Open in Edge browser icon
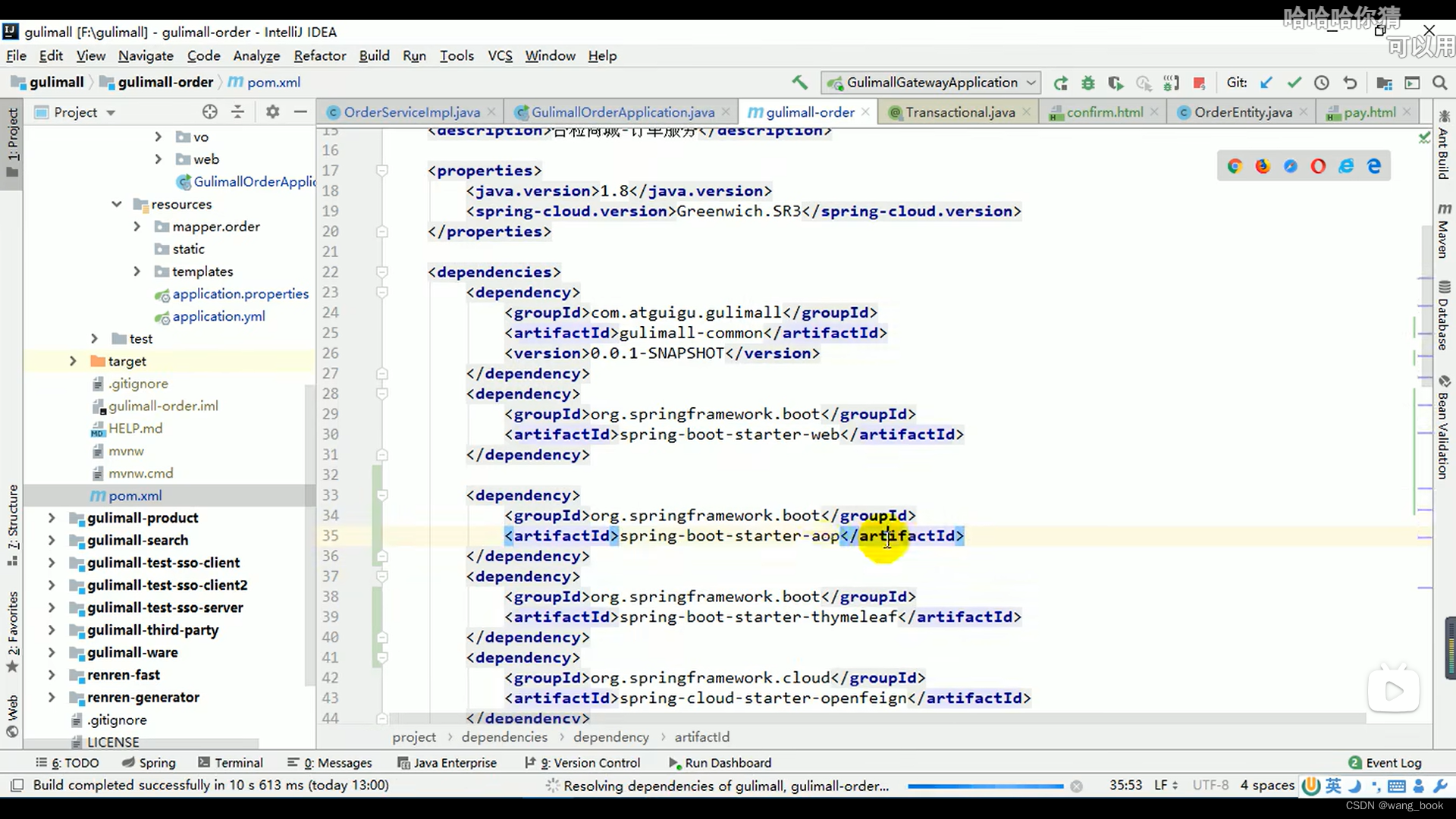Viewport: 1456px width, 819px height. (1374, 166)
